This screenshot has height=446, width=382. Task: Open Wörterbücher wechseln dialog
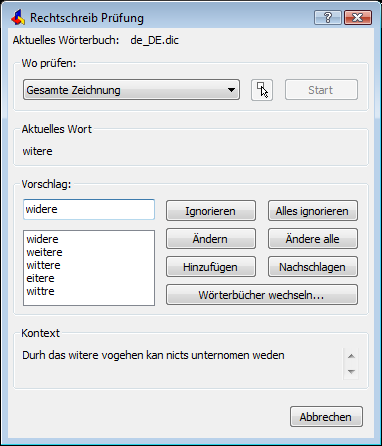262,295
